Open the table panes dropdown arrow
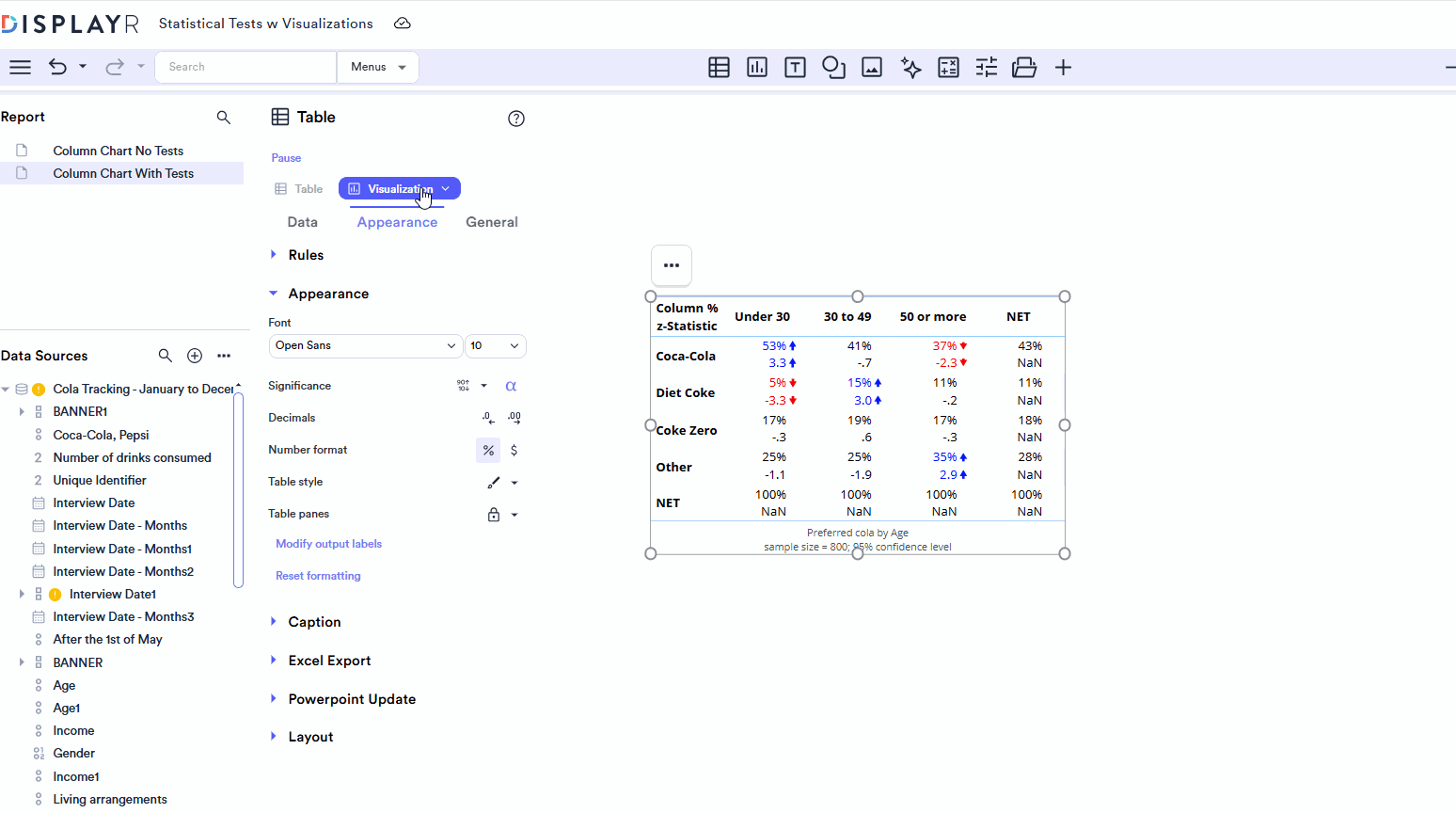 point(514,515)
